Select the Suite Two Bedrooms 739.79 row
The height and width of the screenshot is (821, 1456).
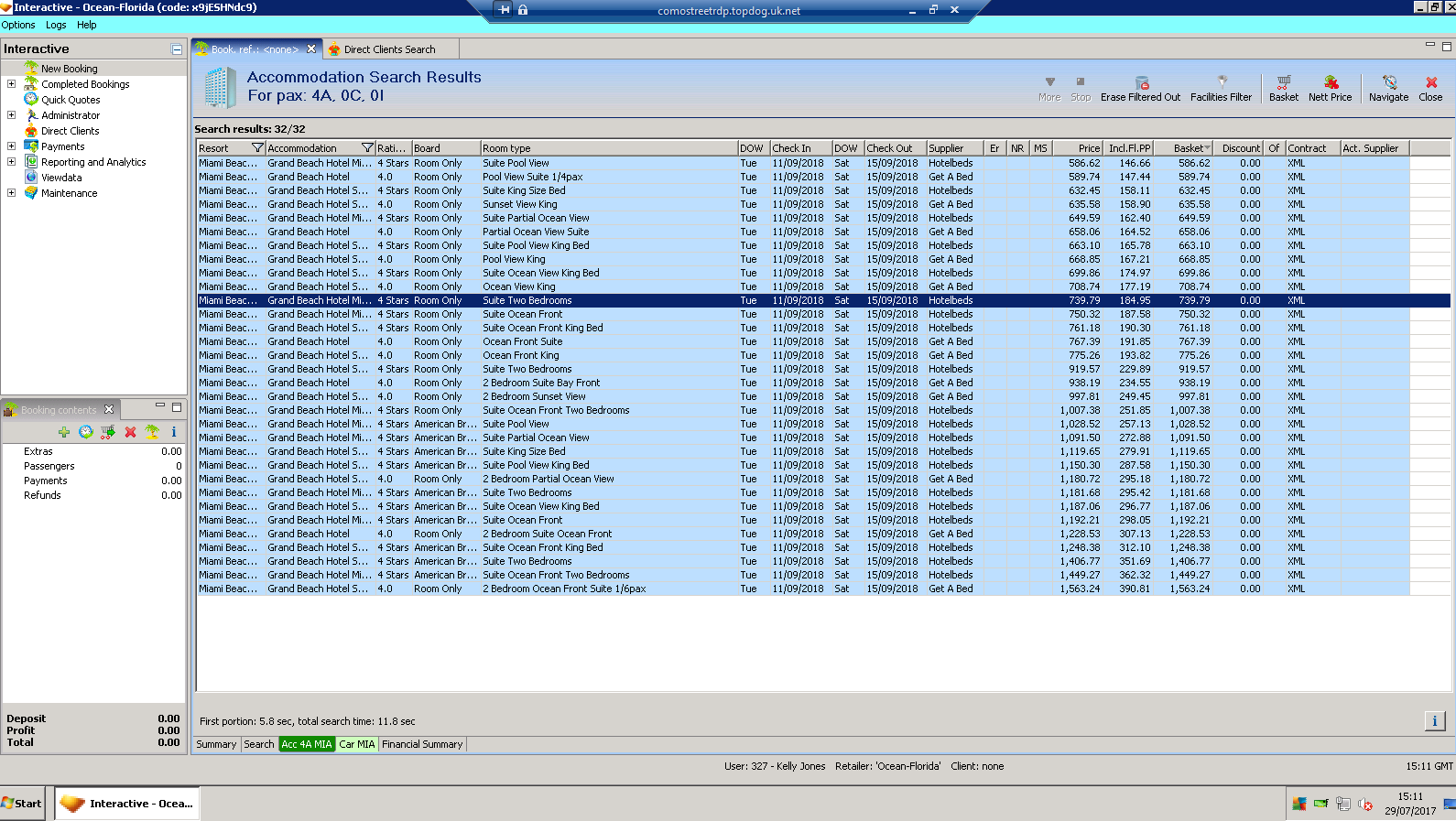[x=823, y=300]
